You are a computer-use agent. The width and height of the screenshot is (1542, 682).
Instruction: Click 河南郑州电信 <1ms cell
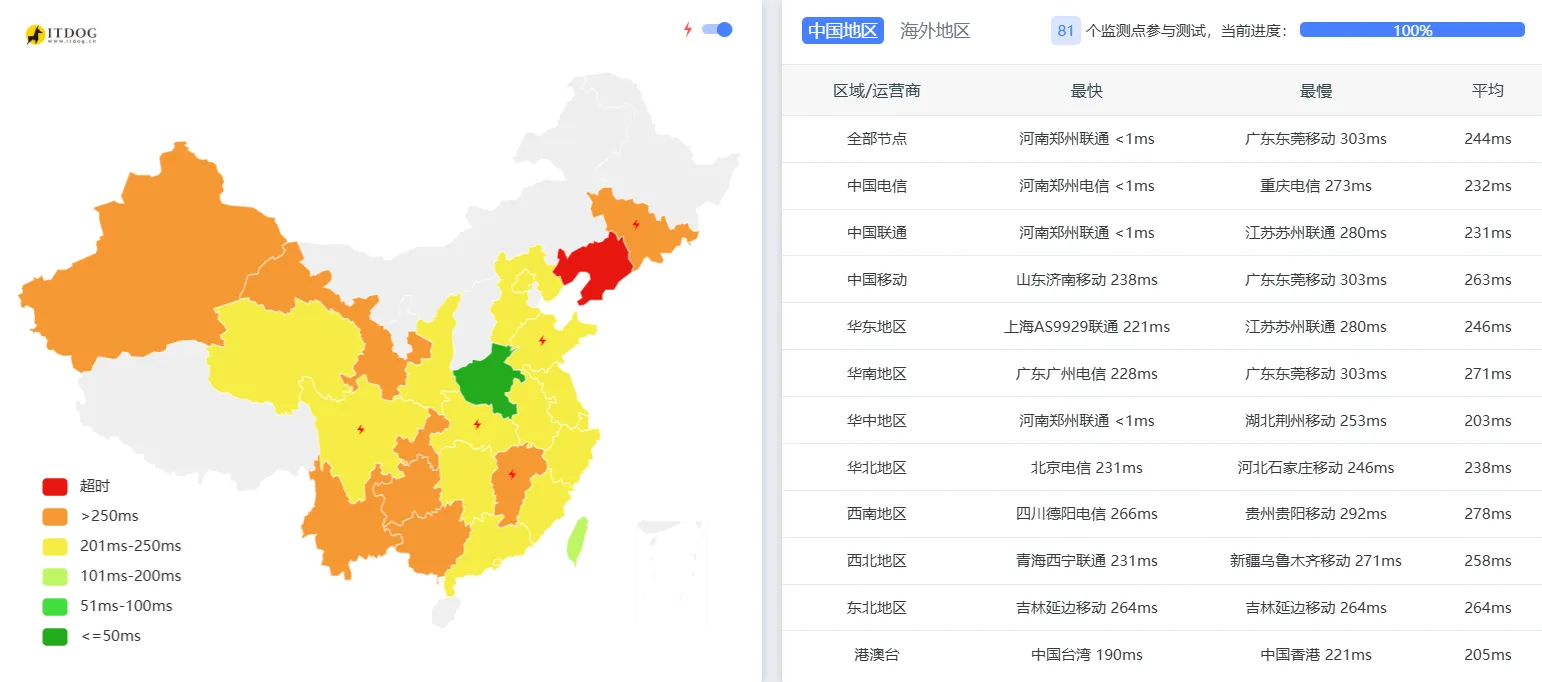click(1087, 186)
